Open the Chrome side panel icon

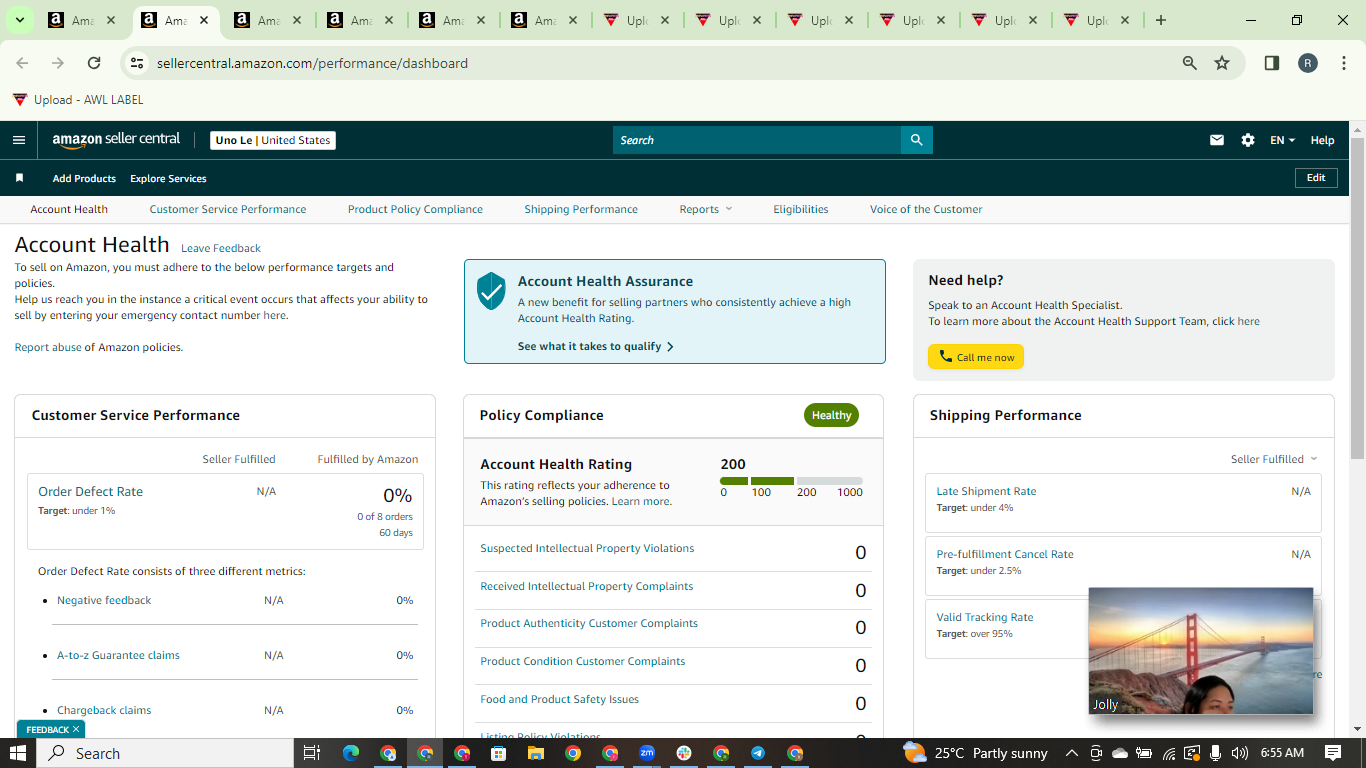click(1272, 63)
